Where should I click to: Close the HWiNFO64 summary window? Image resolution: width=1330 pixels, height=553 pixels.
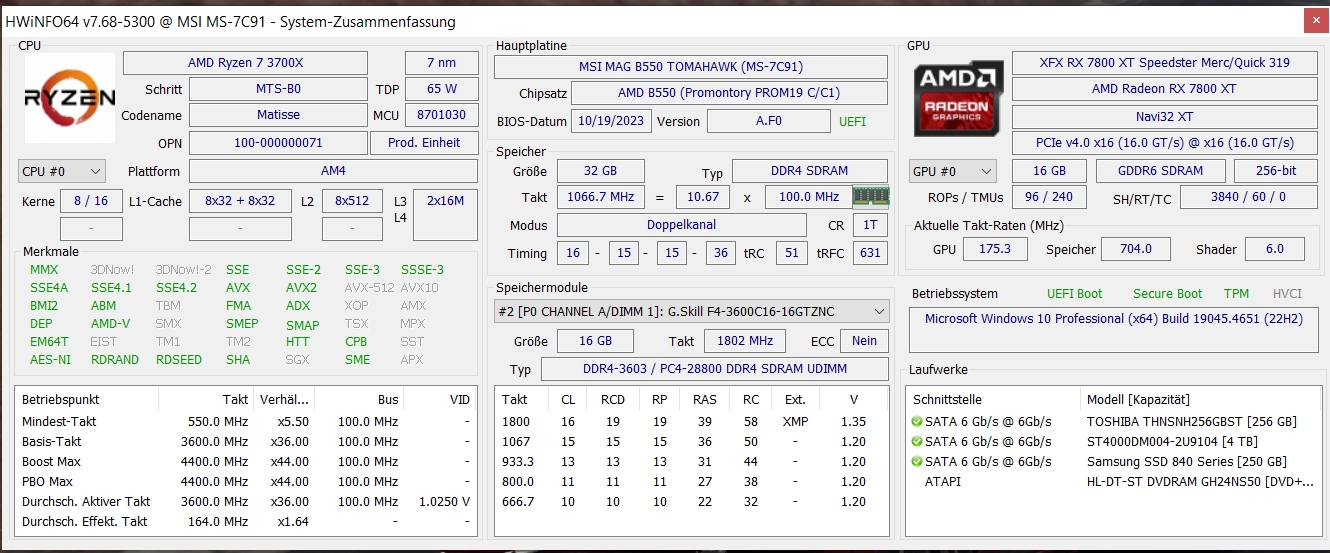pyautogui.click(x=1316, y=20)
